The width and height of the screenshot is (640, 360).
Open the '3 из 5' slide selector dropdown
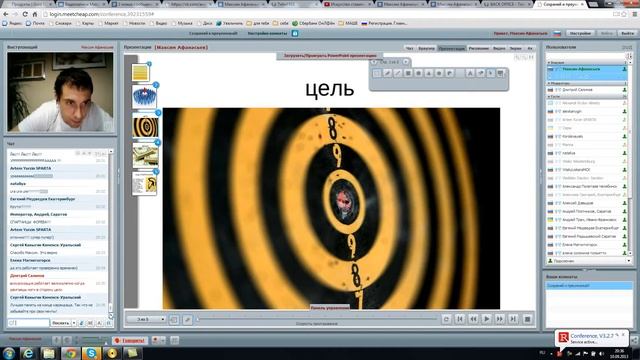[x=146, y=319]
